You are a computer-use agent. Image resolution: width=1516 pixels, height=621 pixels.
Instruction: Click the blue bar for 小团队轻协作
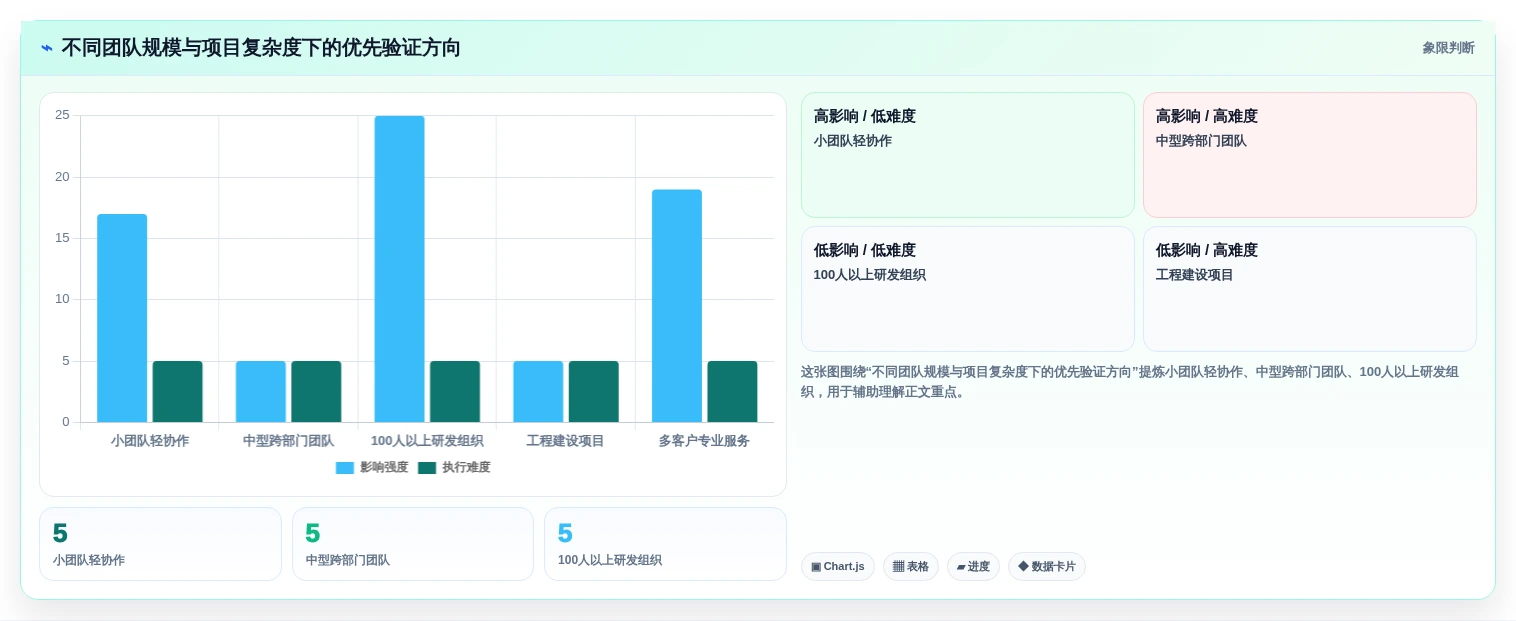[x=122, y=318]
